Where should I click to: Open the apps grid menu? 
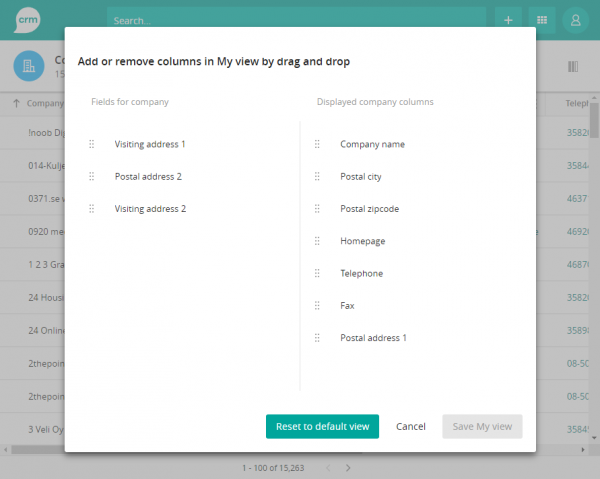pyautogui.click(x=542, y=20)
